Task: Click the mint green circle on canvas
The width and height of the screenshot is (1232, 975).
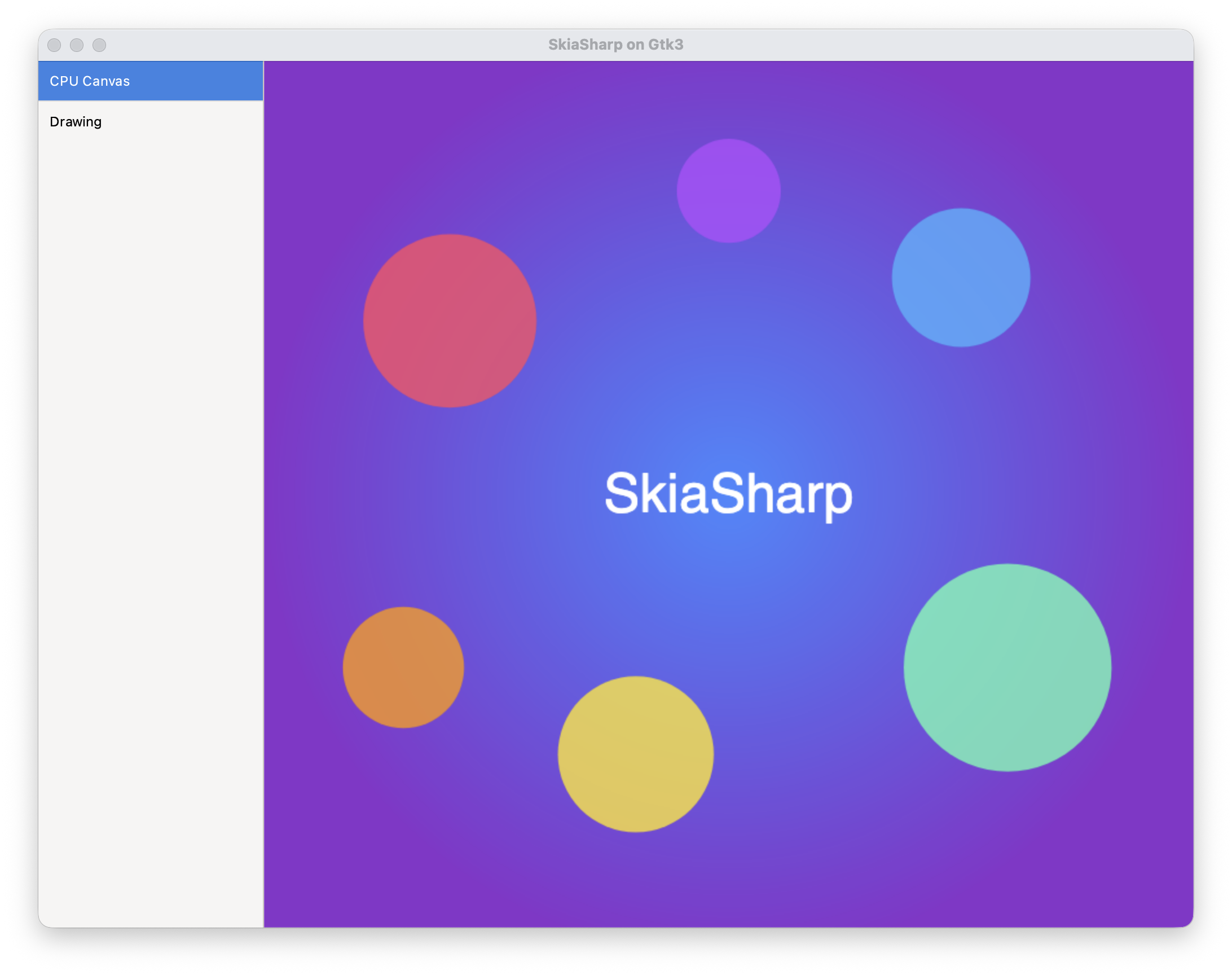Action: click(1007, 667)
